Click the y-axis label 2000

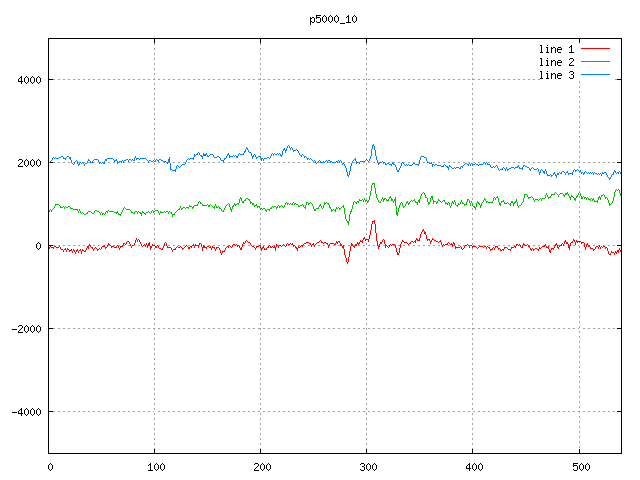click(x=29, y=163)
